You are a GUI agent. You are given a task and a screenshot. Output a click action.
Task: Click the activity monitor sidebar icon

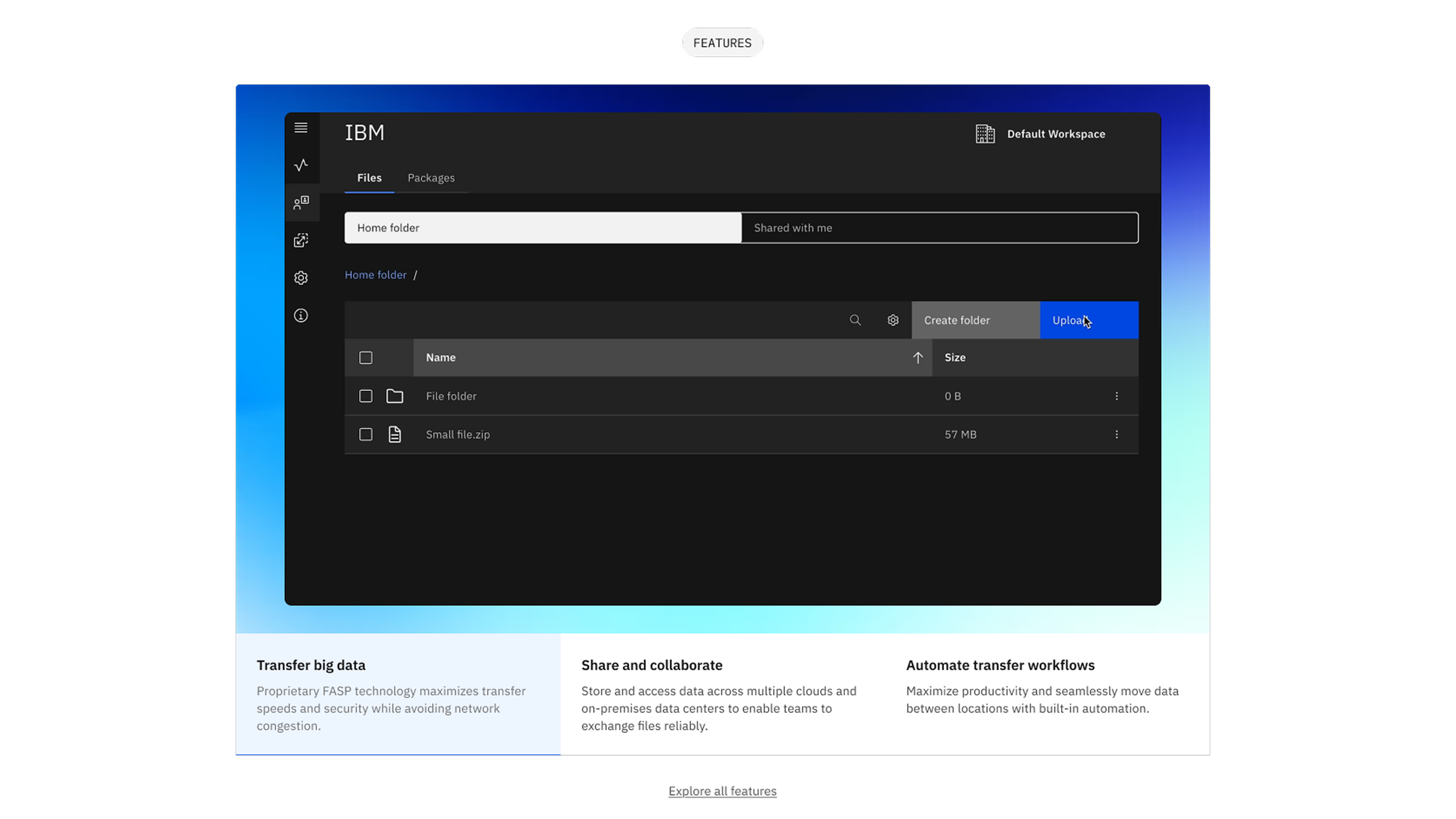pyautogui.click(x=301, y=165)
